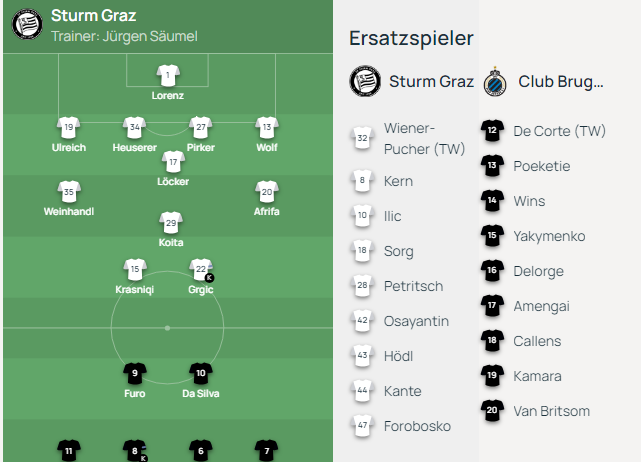Image resolution: width=641 pixels, height=462 pixels.
Task: Open Van Britsom substitute entry
Action: [536, 411]
